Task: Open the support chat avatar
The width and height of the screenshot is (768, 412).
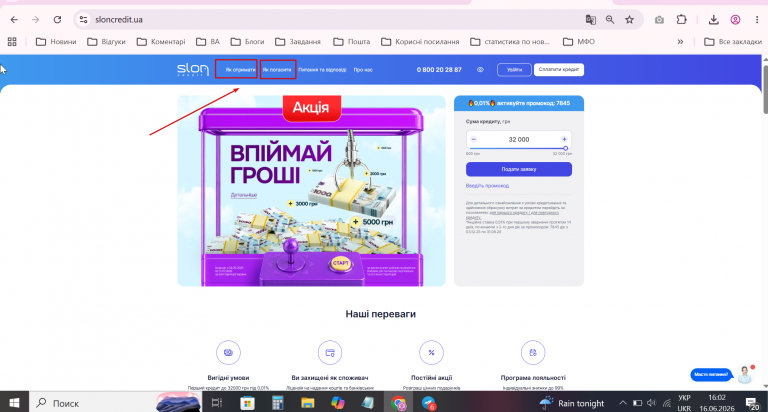Action: pos(745,375)
